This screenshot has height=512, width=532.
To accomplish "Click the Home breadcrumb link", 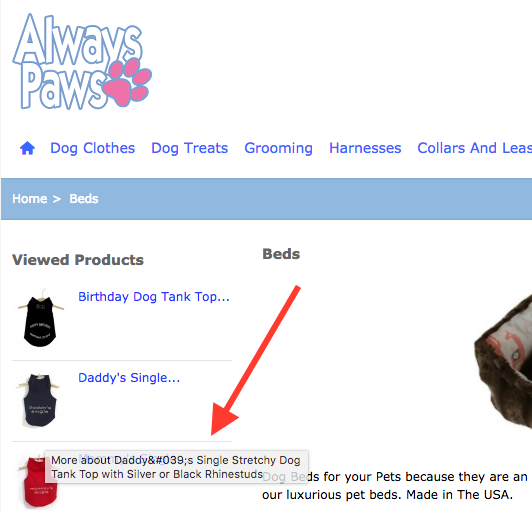I will [x=30, y=199].
